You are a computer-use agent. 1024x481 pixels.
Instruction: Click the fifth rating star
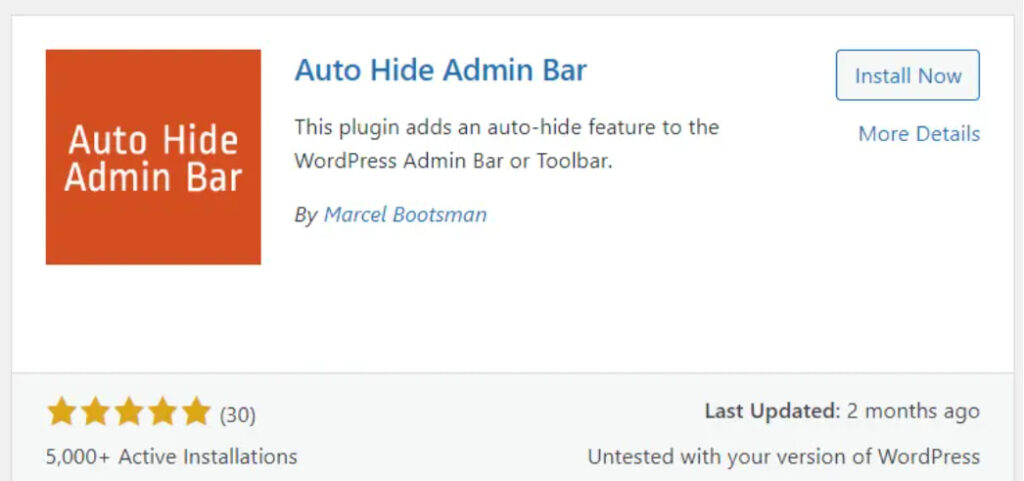coord(197,412)
